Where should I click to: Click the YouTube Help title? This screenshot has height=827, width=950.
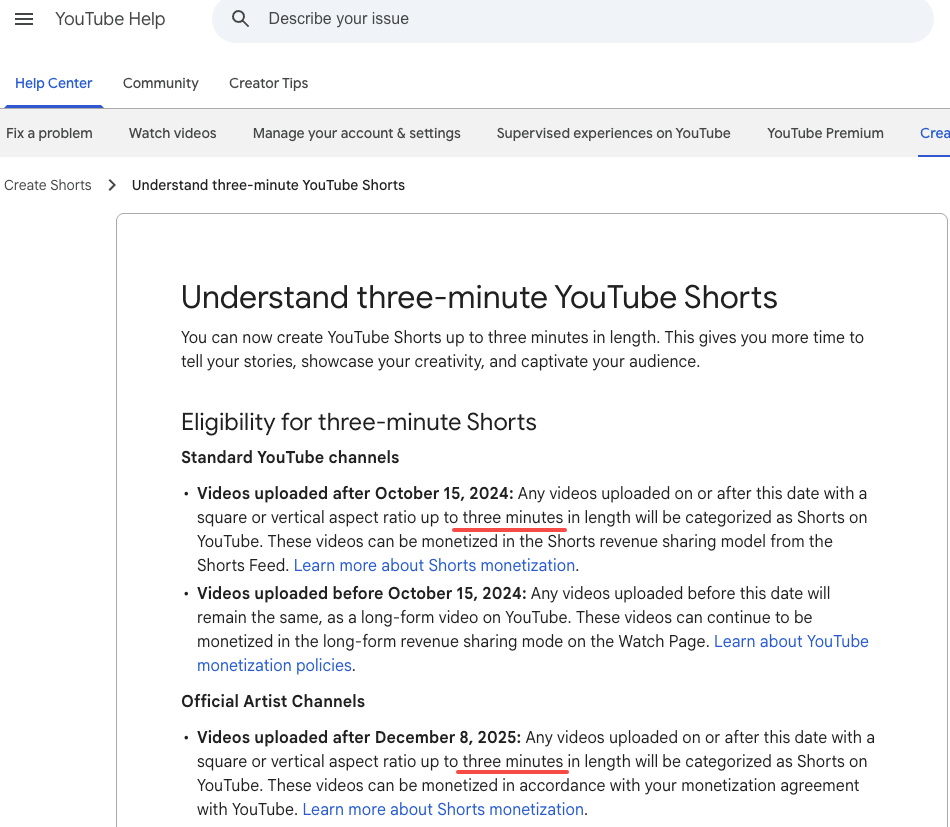click(x=110, y=19)
